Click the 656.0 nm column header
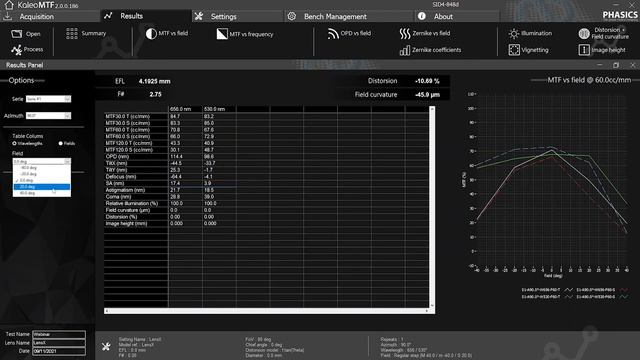640x360 pixels. [x=180, y=109]
